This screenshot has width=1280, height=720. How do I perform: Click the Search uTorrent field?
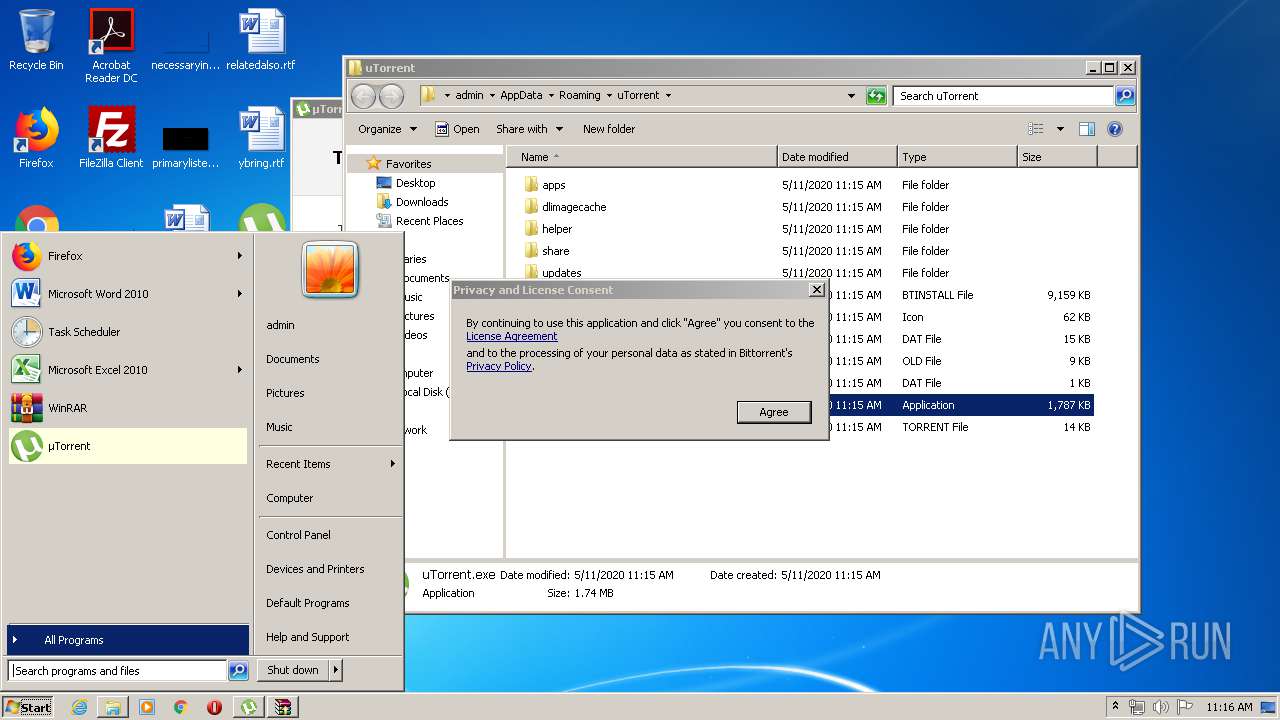coord(1002,96)
